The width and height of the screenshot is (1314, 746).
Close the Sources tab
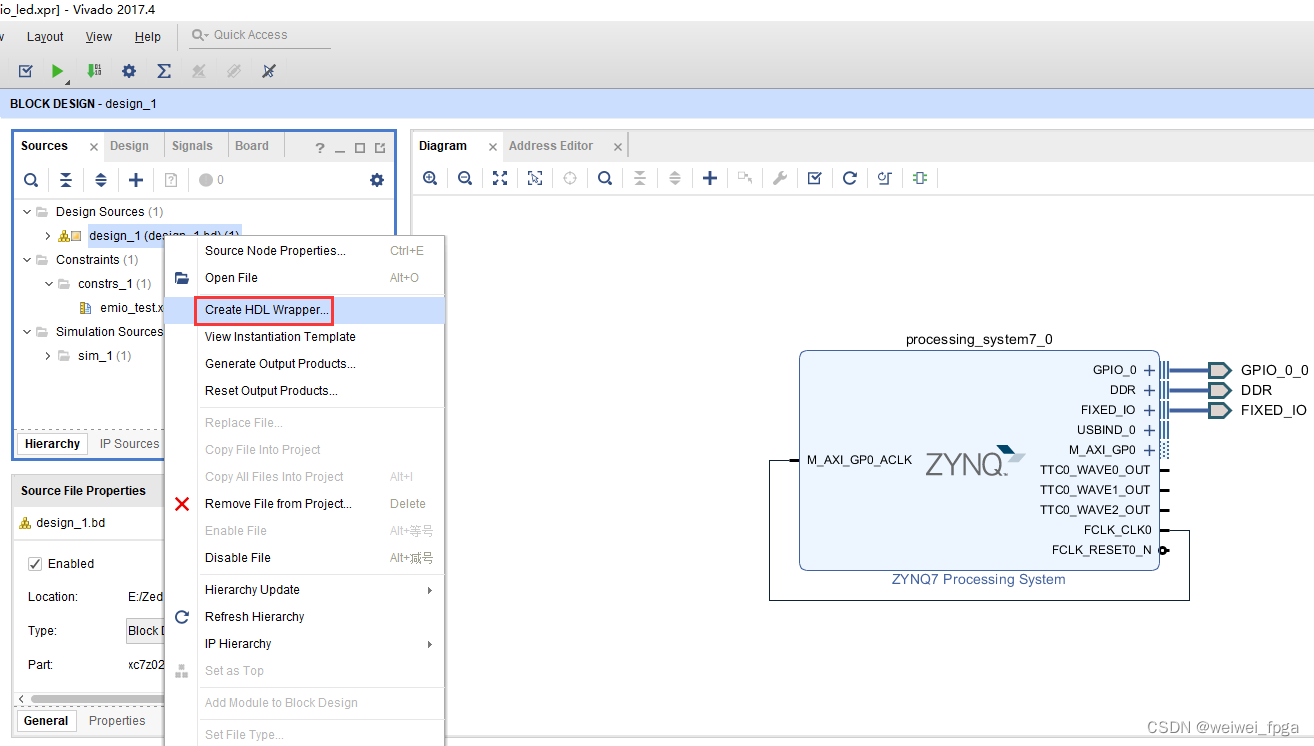(94, 147)
